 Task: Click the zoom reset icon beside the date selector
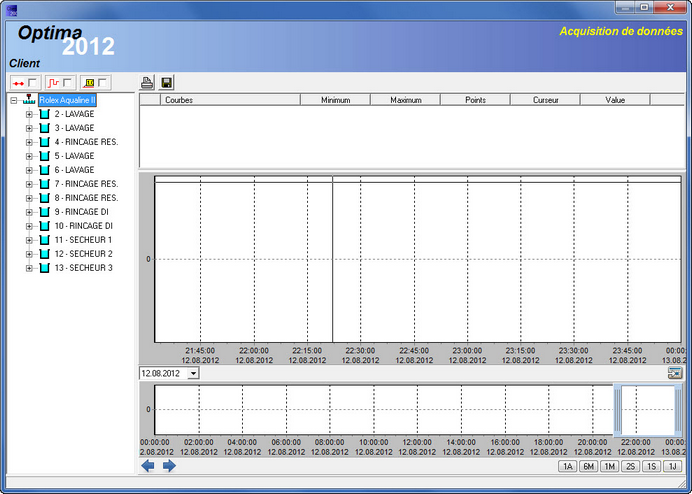tap(675, 373)
